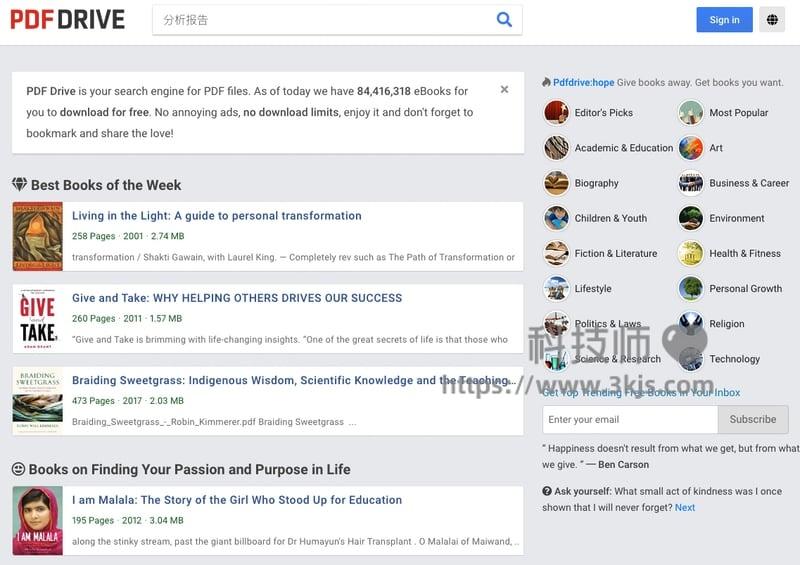
Task: Click the Next question link
Action: pos(685,508)
